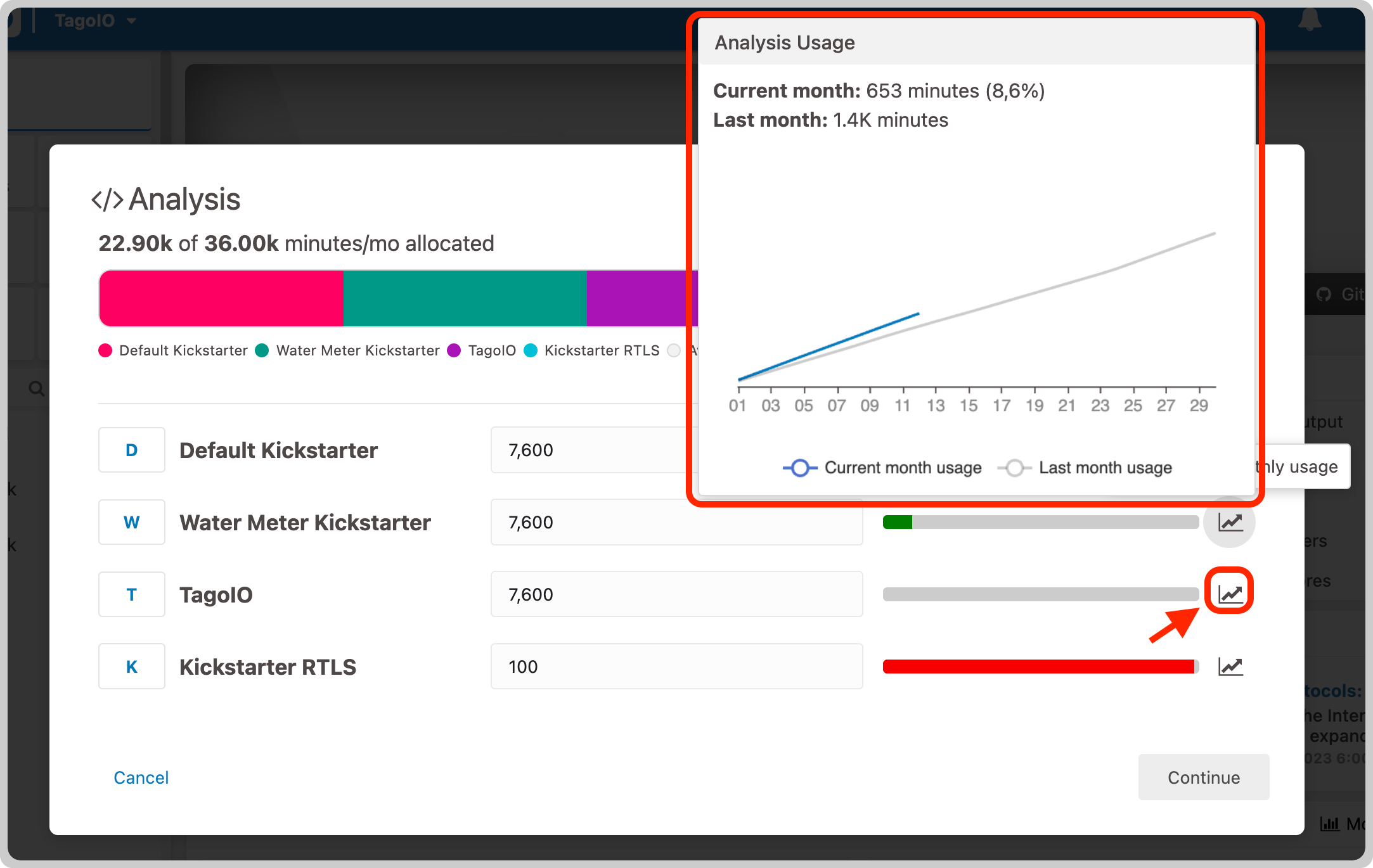Click the 'Default Kickstarter' profile name
The width and height of the screenshot is (1373, 868).
(x=278, y=450)
